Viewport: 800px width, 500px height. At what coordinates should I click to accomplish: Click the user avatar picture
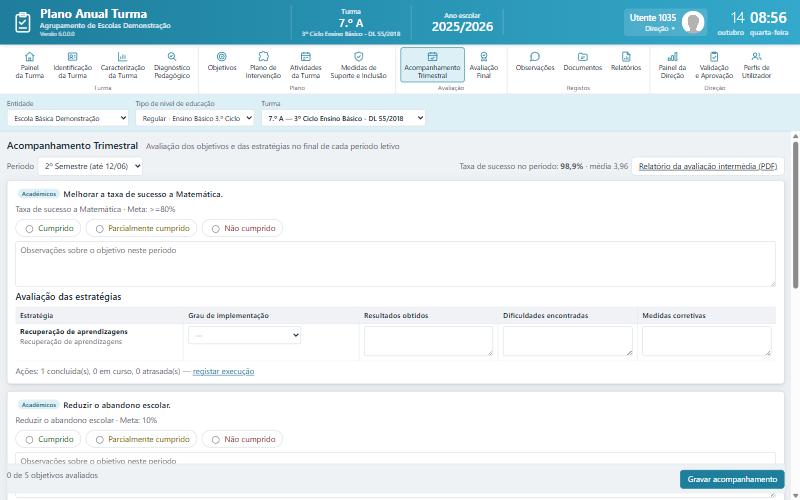click(693, 22)
